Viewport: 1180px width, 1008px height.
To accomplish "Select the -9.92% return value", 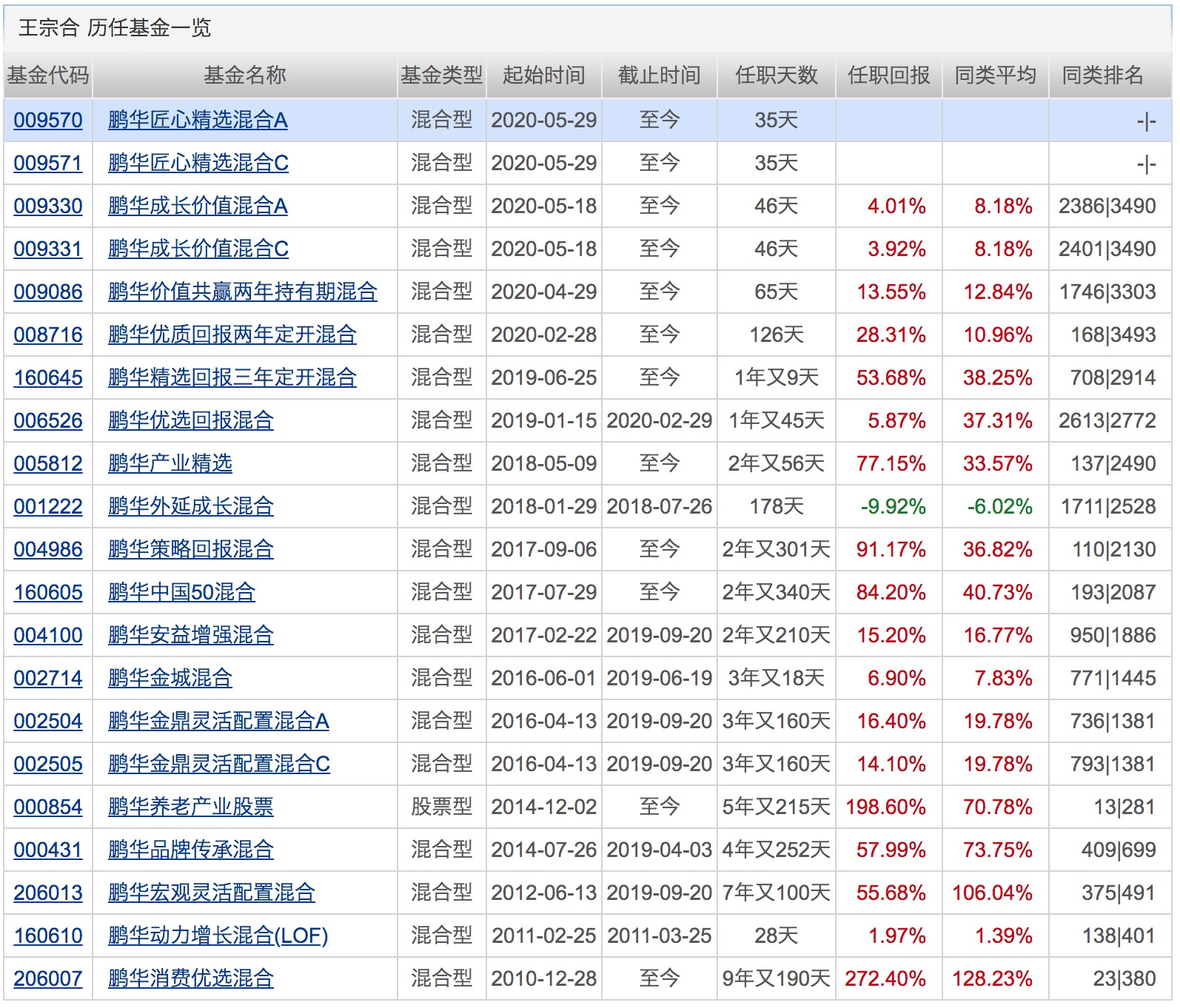I will [x=894, y=506].
